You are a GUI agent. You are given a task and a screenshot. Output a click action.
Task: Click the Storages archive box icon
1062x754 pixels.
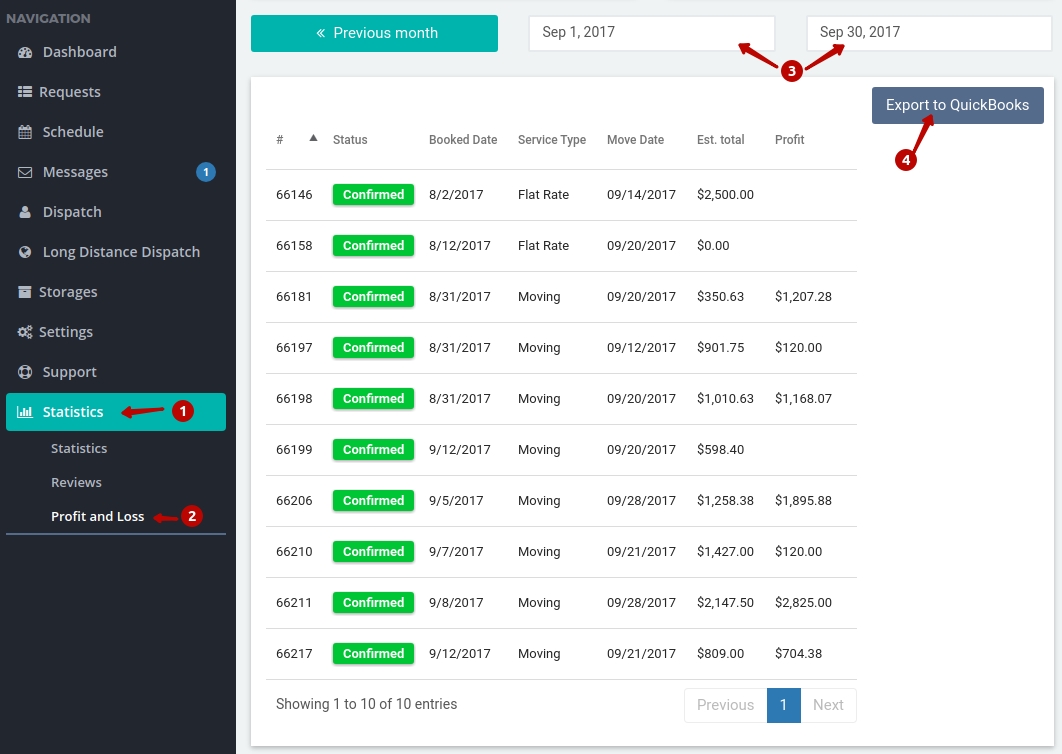pyautogui.click(x=25, y=292)
